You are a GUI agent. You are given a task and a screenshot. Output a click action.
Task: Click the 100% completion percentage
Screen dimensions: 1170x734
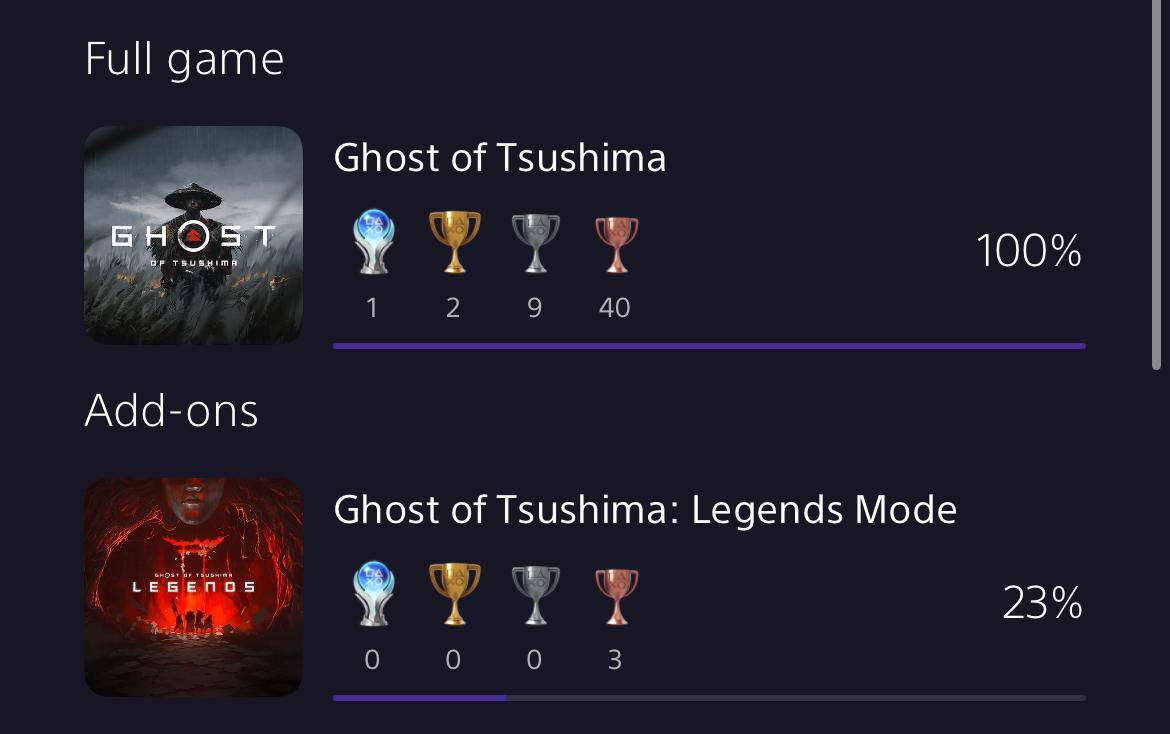pos(1028,250)
